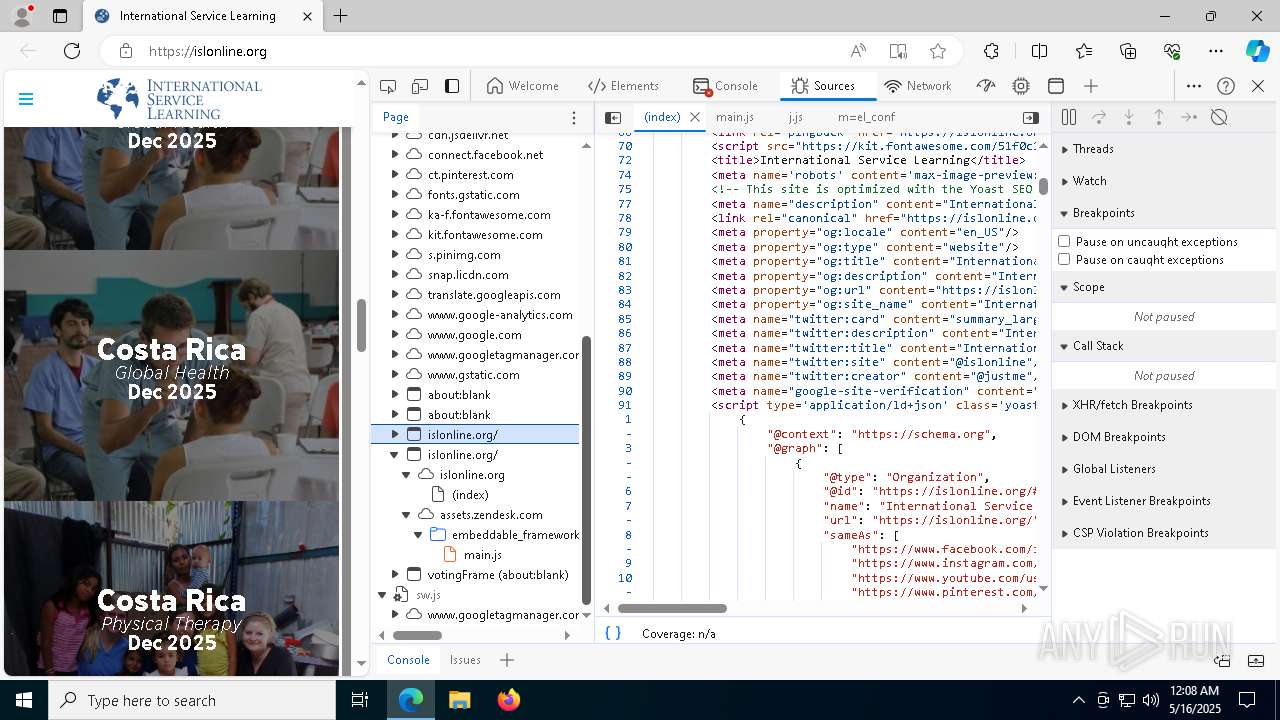Refresh the page
The image size is (1280, 720).
pos(72,51)
